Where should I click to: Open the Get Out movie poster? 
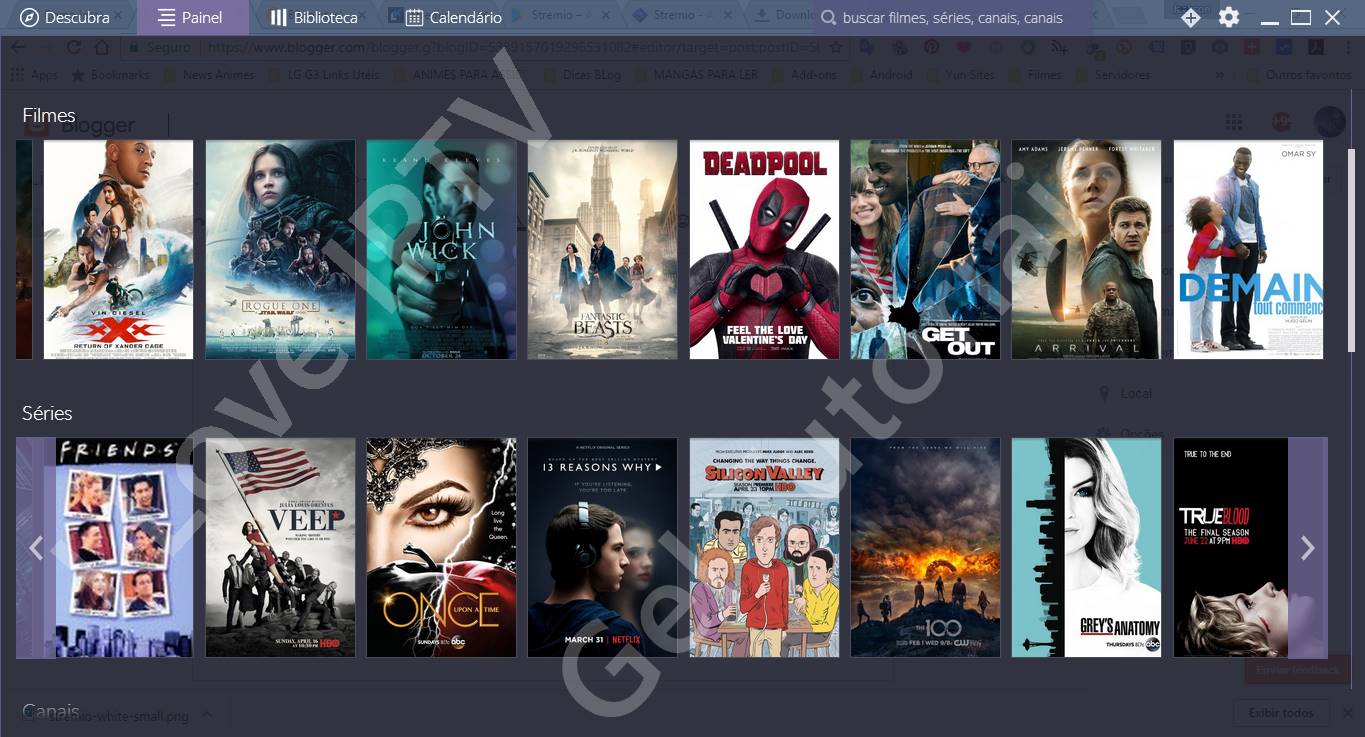pos(925,249)
